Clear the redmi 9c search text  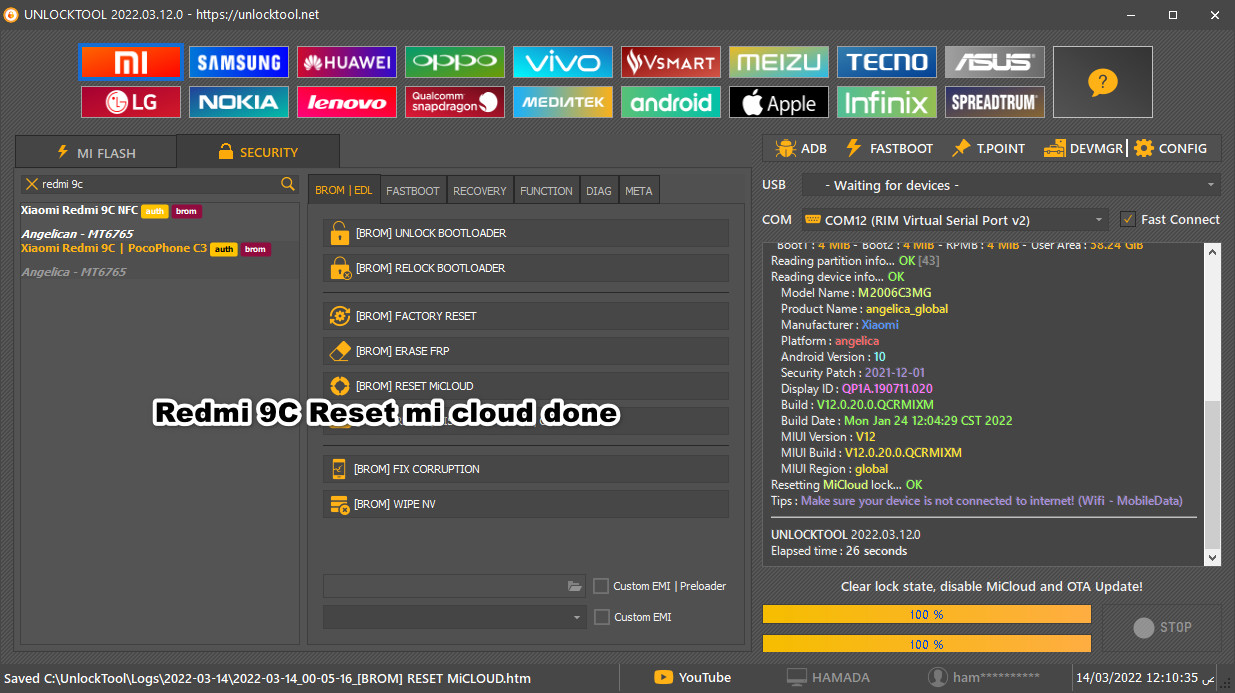click(32, 184)
